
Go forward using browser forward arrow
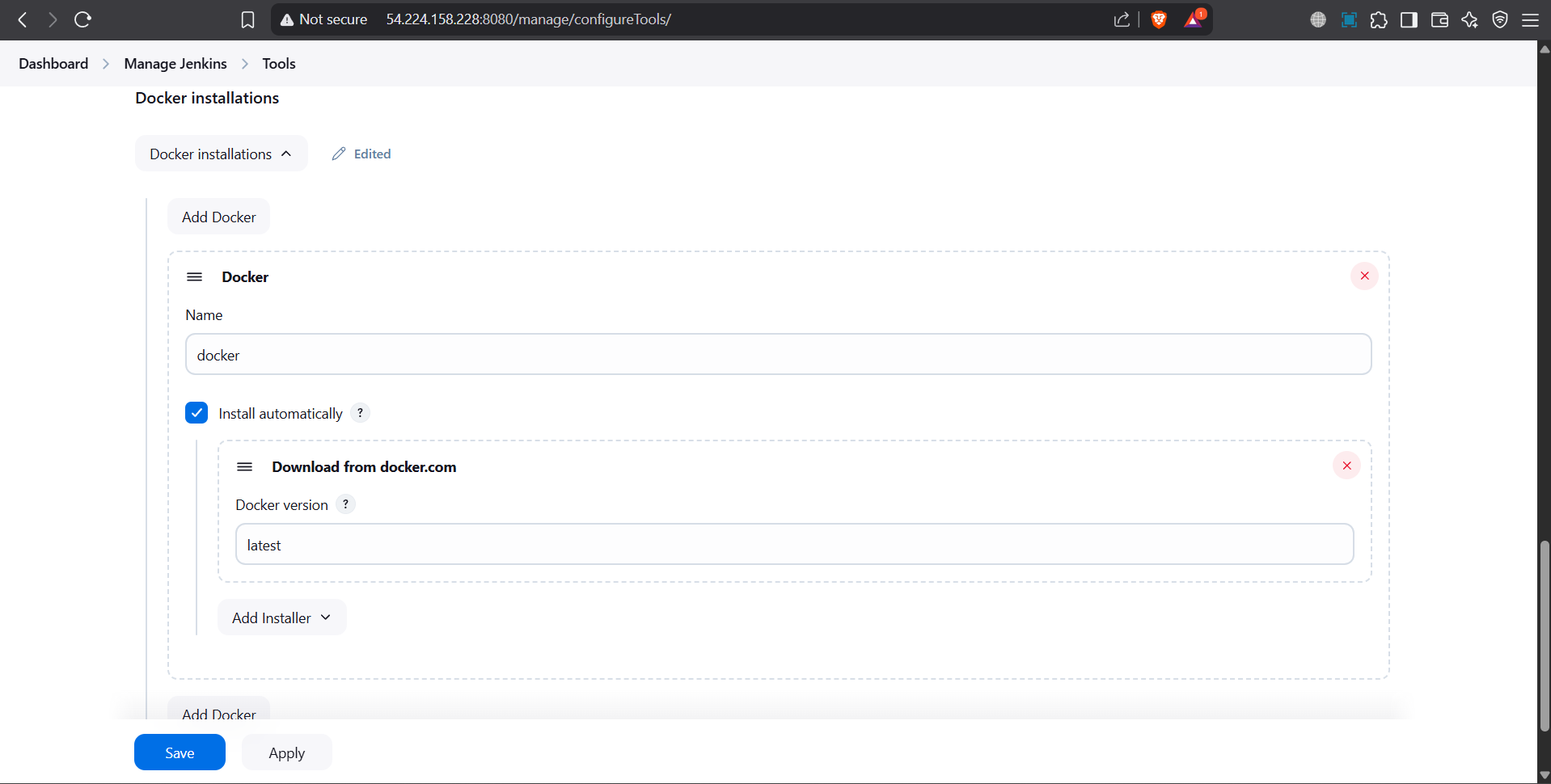53,19
